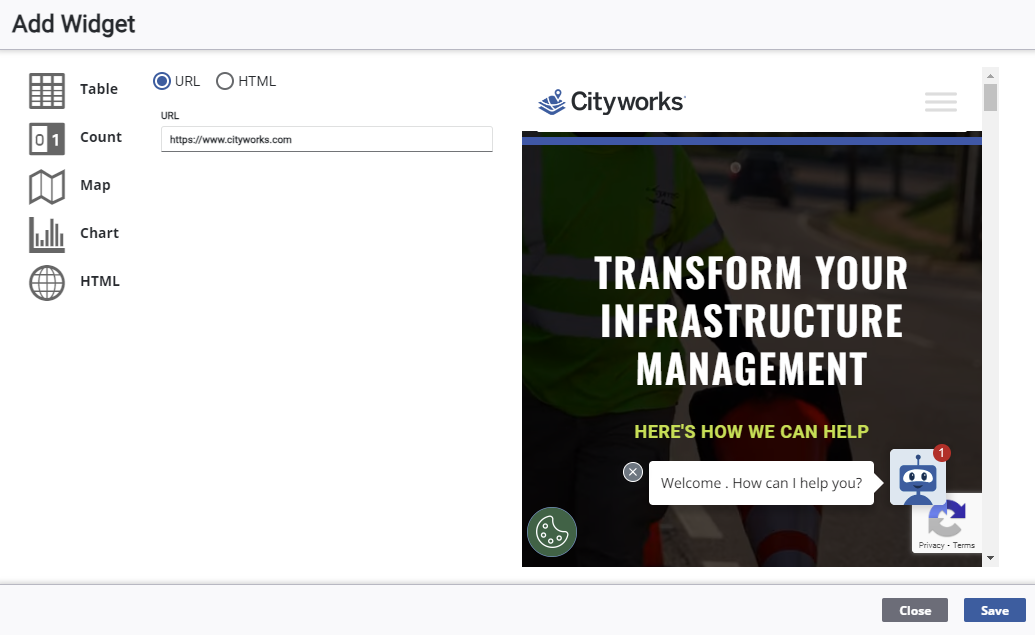Click the Map label in widget list
The height and width of the screenshot is (635, 1035).
click(96, 185)
